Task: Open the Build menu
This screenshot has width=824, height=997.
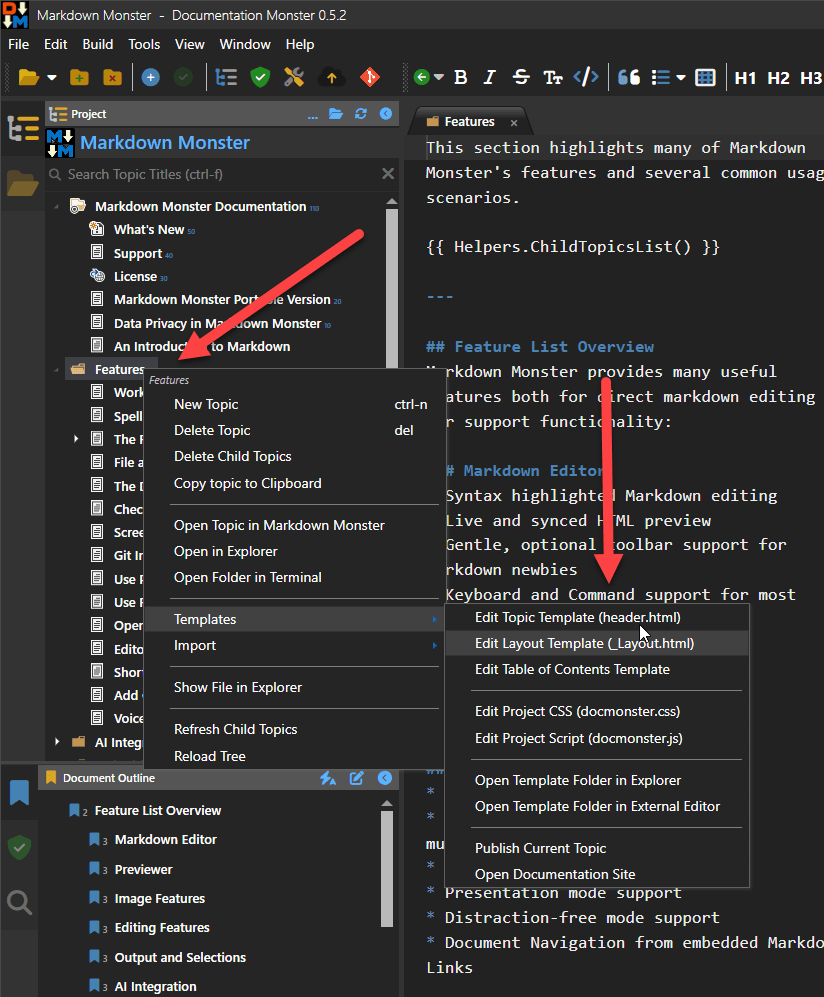Action: tap(98, 45)
